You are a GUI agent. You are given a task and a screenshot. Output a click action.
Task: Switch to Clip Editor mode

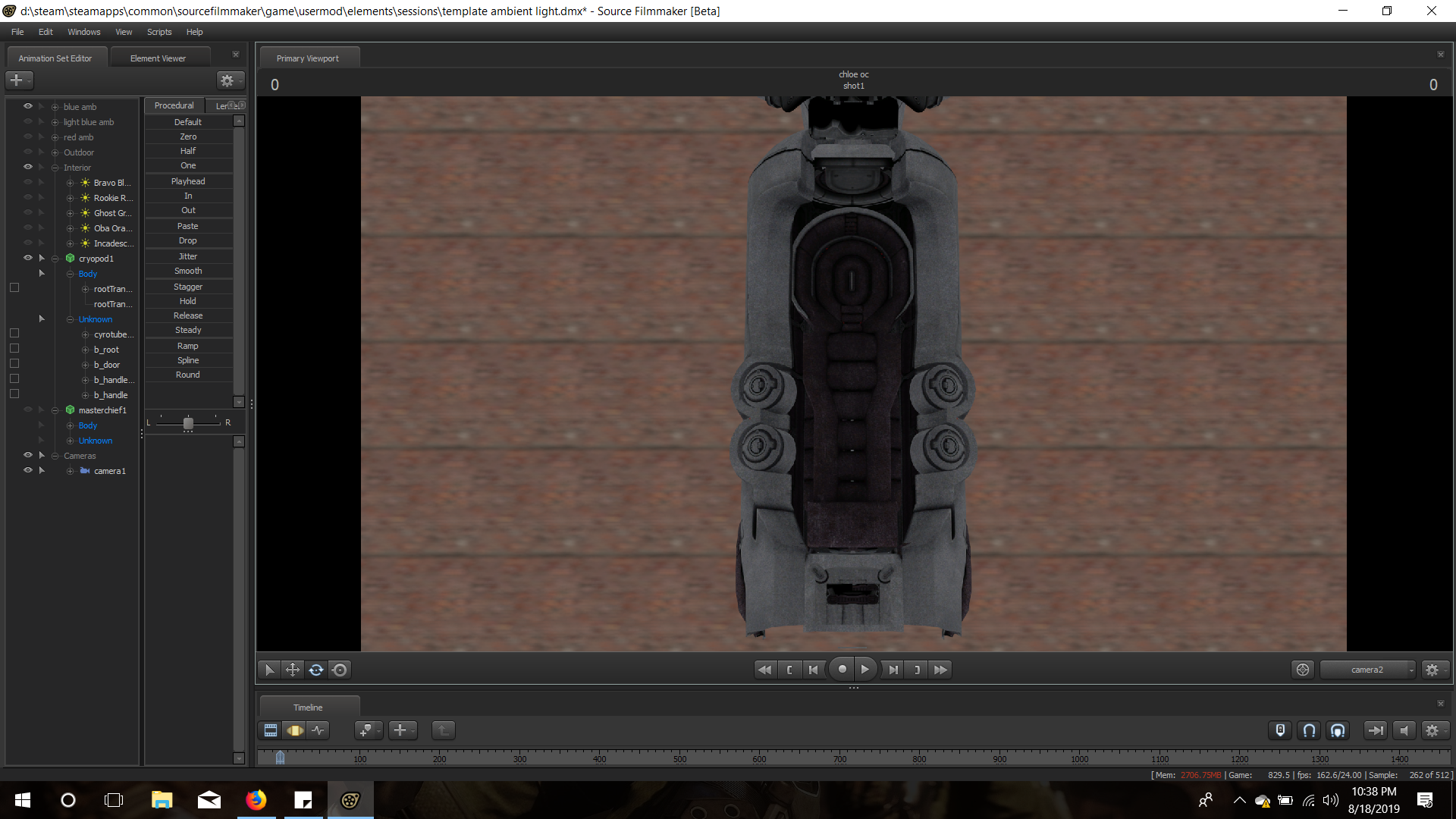click(271, 730)
